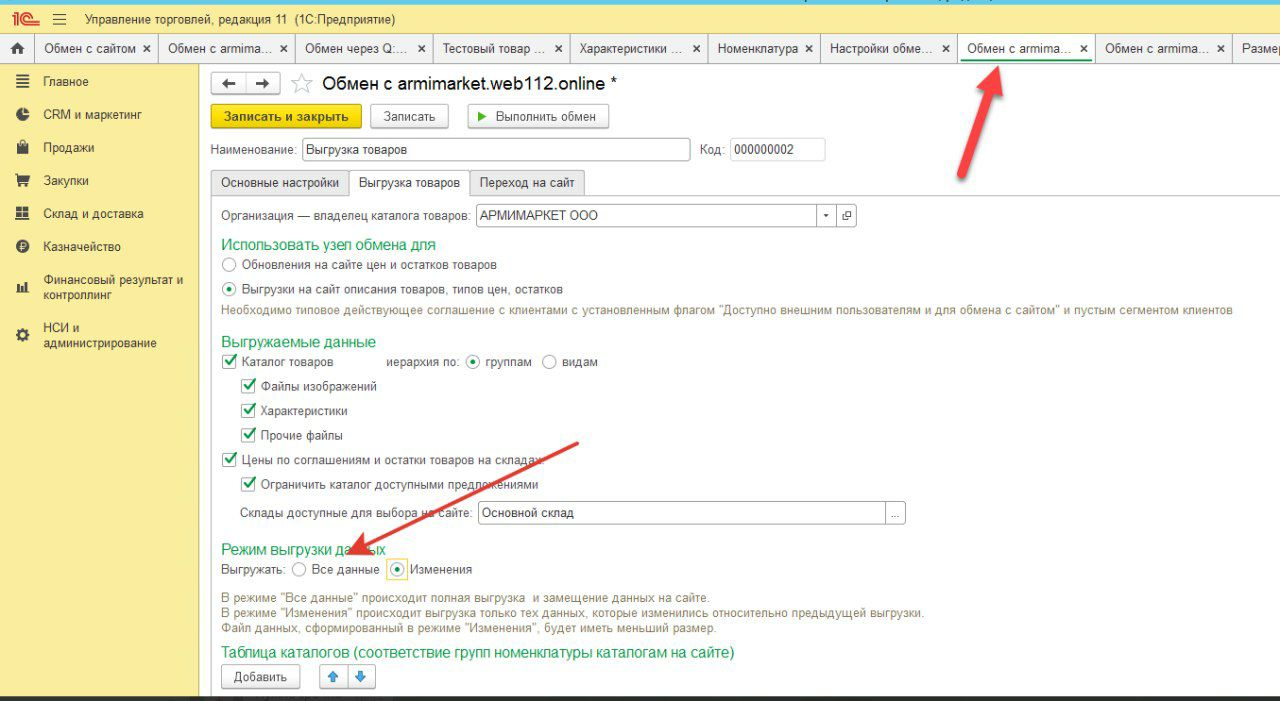Click the Выгружаемые данные heading
The height and width of the screenshot is (701, 1280).
coord(298,342)
